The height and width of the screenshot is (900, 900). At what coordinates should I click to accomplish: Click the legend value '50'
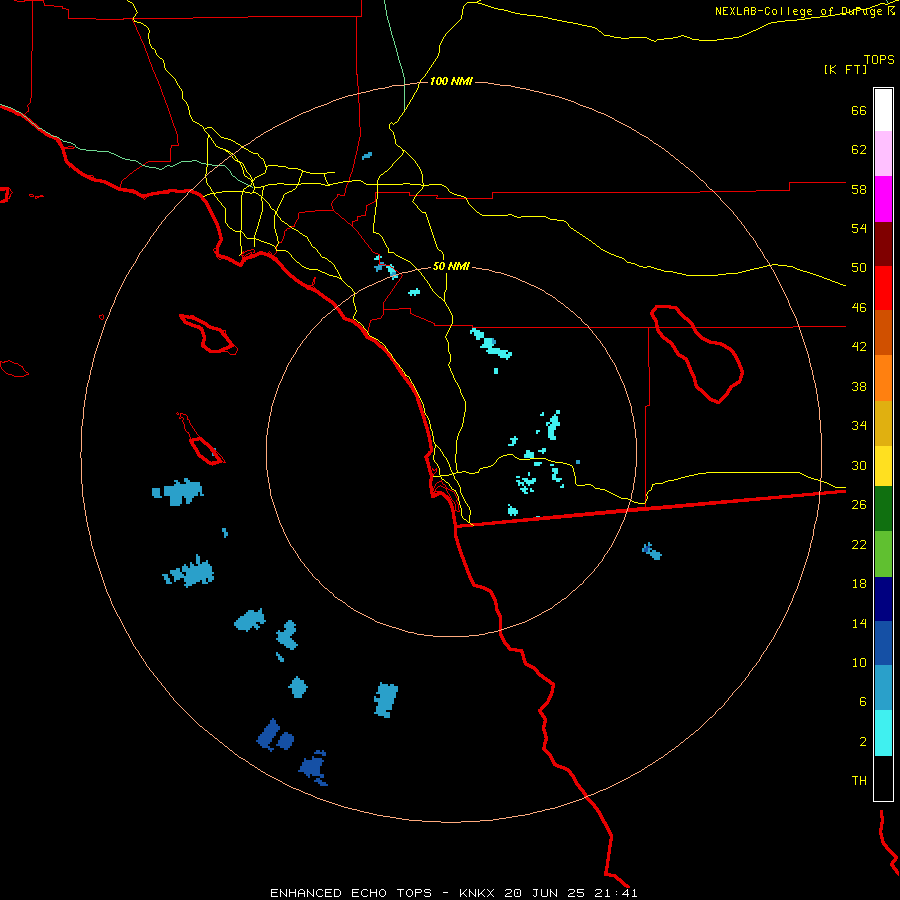pos(859,267)
